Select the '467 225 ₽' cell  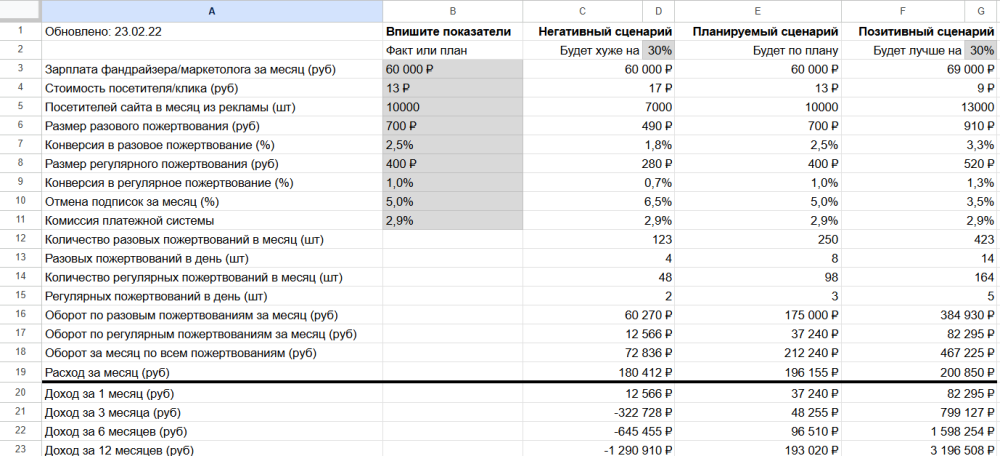tap(920, 353)
